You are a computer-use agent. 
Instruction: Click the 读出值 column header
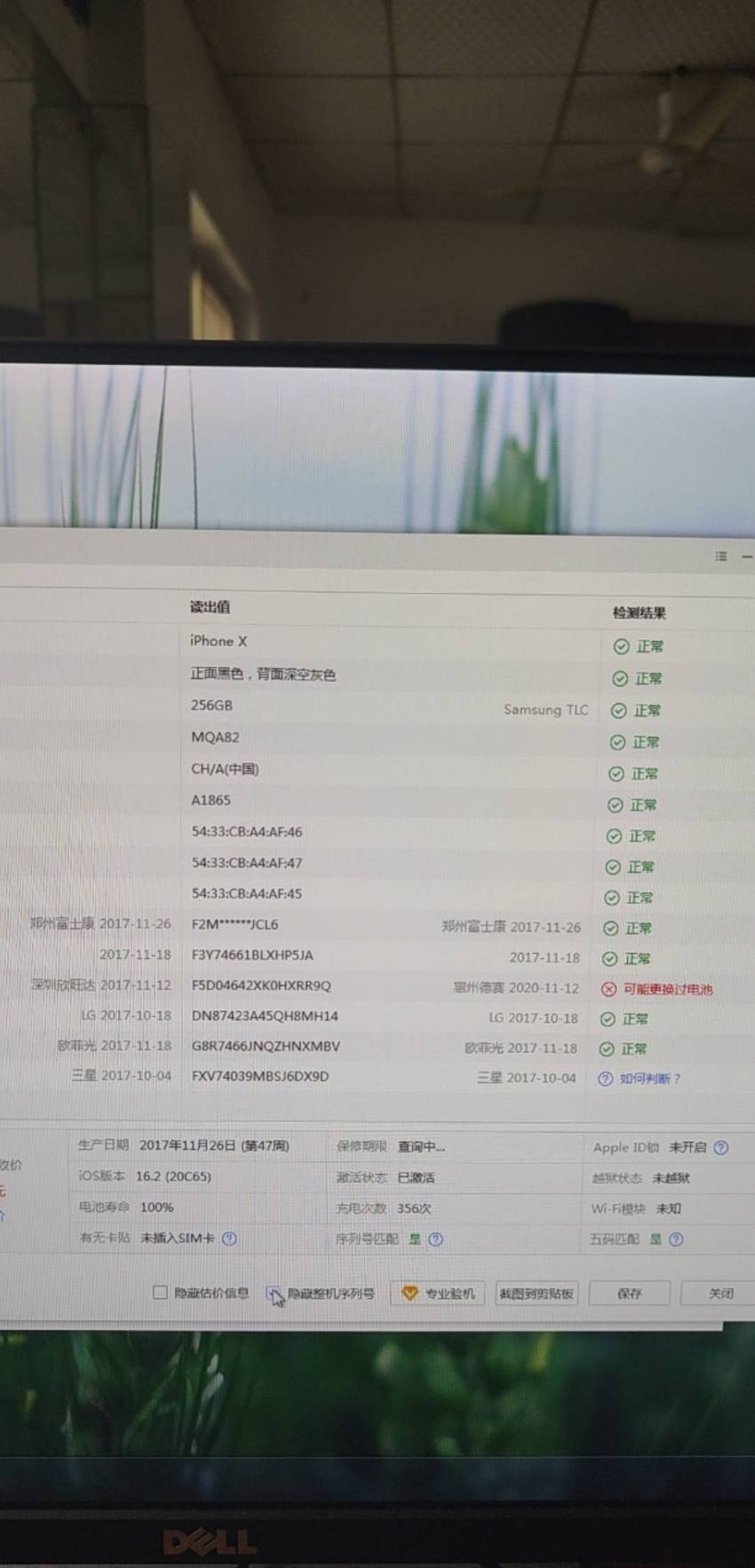click(x=210, y=607)
